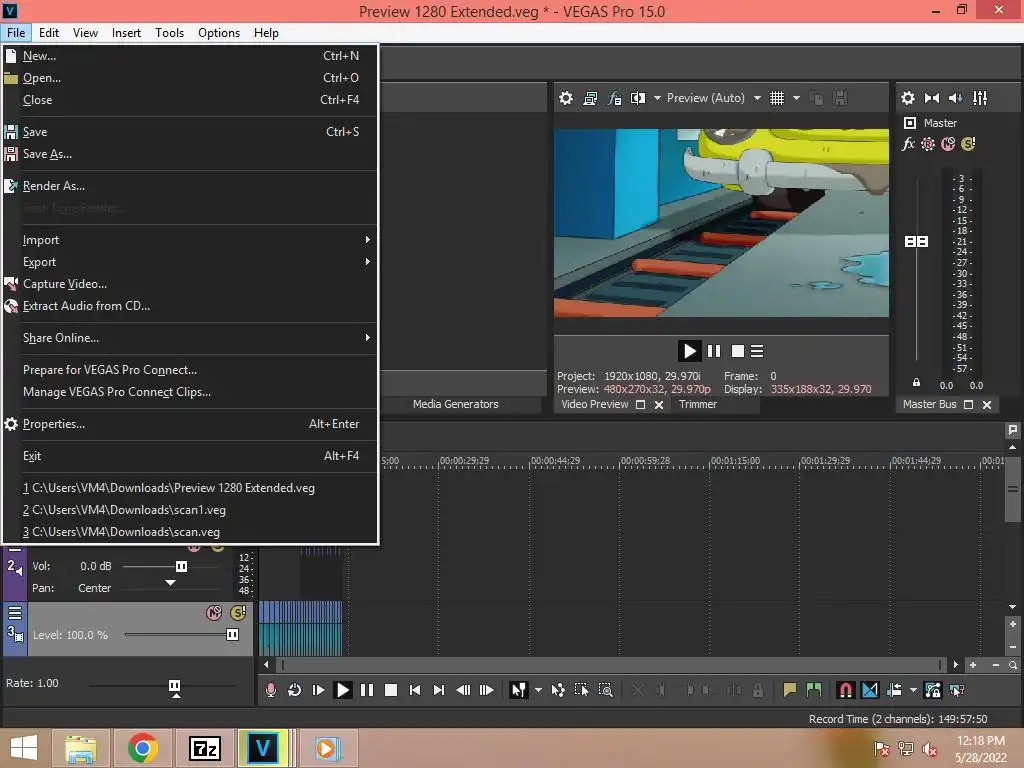Switch to Media Generators tab

456,404
